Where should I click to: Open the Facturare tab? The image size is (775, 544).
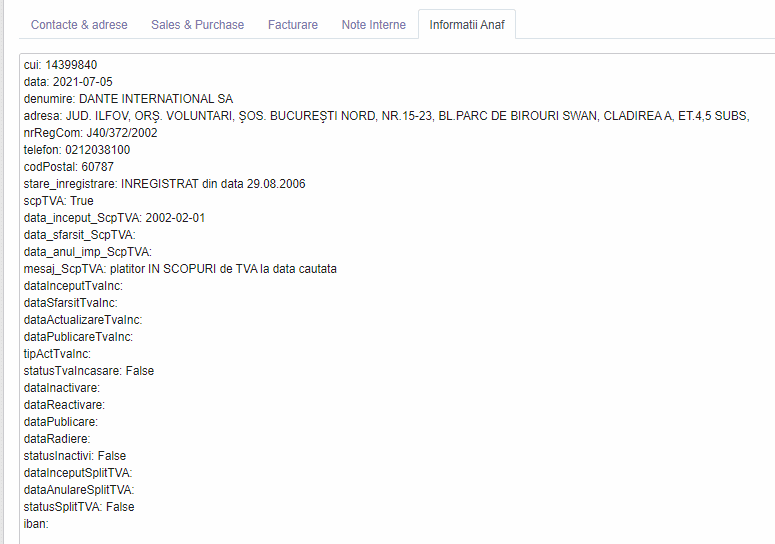(293, 25)
